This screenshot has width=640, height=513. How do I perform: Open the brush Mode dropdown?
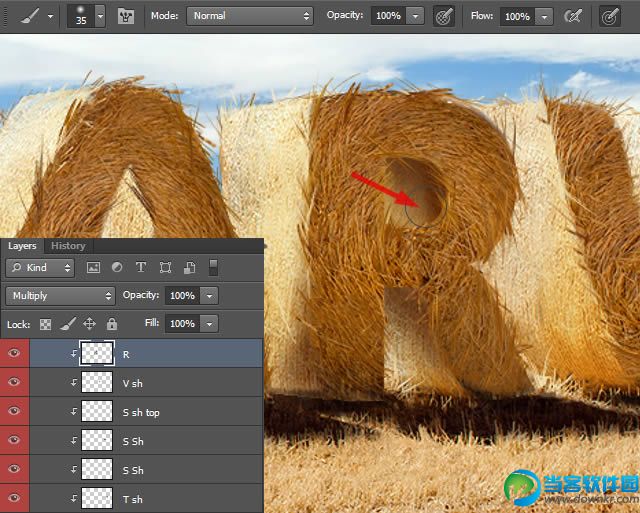tap(250, 17)
